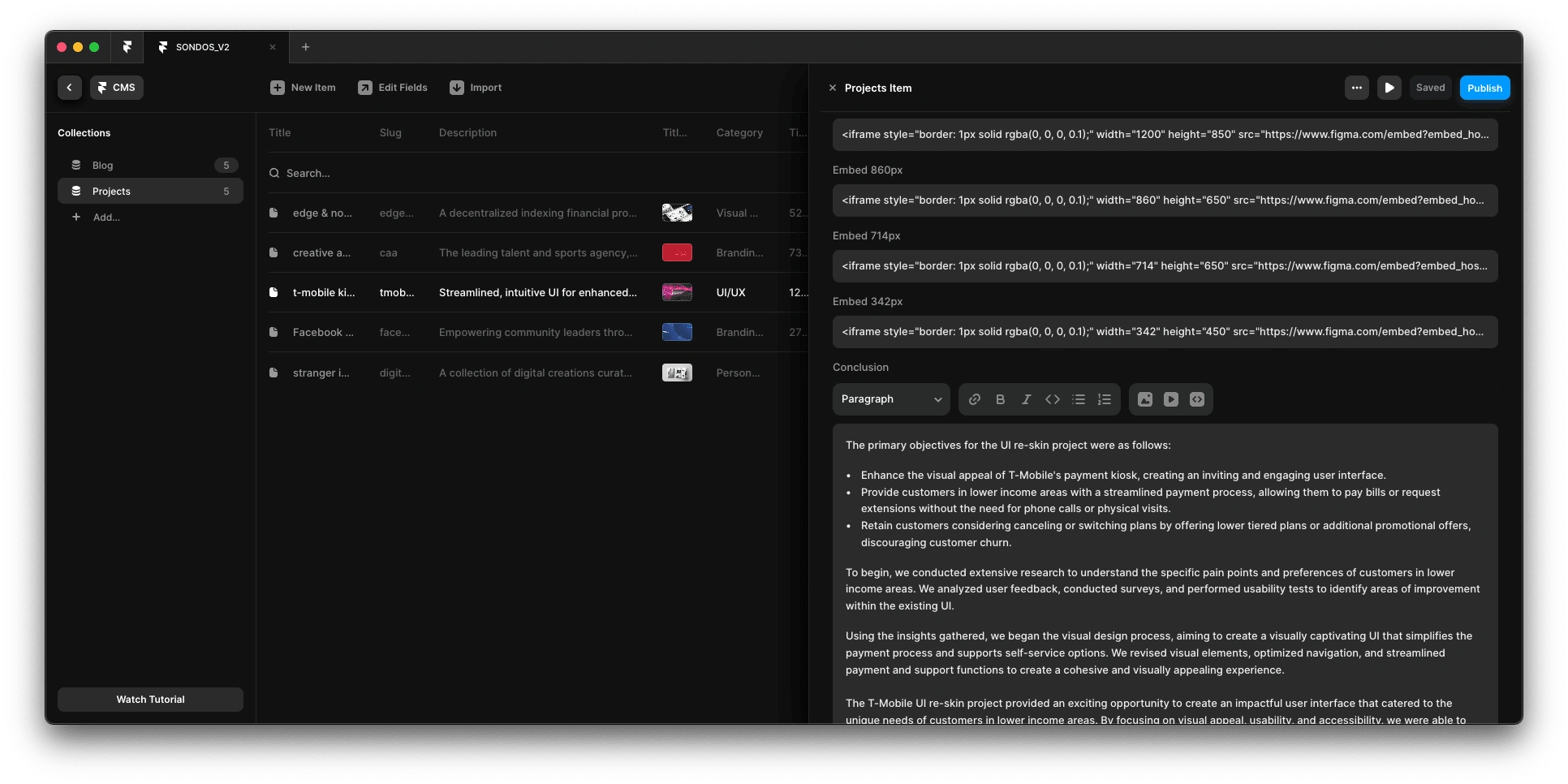This screenshot has height=784, width=1568.
Task: Insert an image into Conclusion
Action: coord(1145,399)
